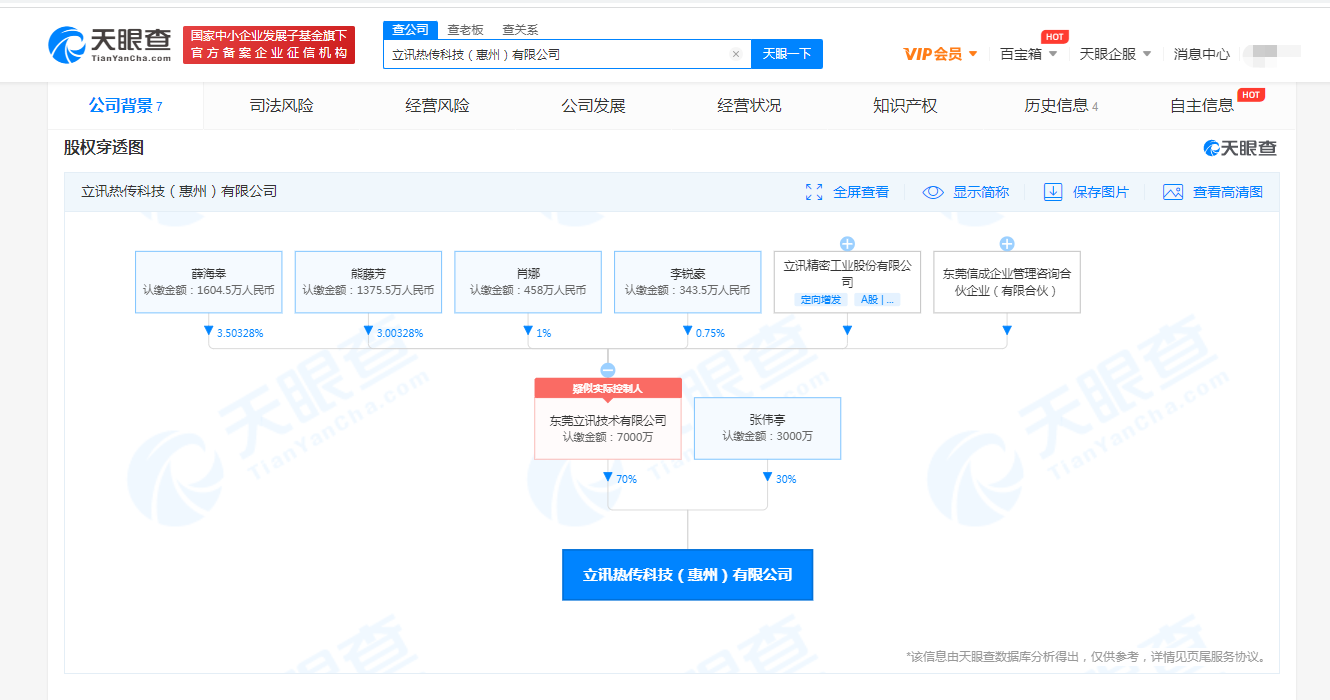Expand the plus above 东莞信成企业管理咨询合伙企业
This screenshot has width=1330, height=700.
[1007, 243]
